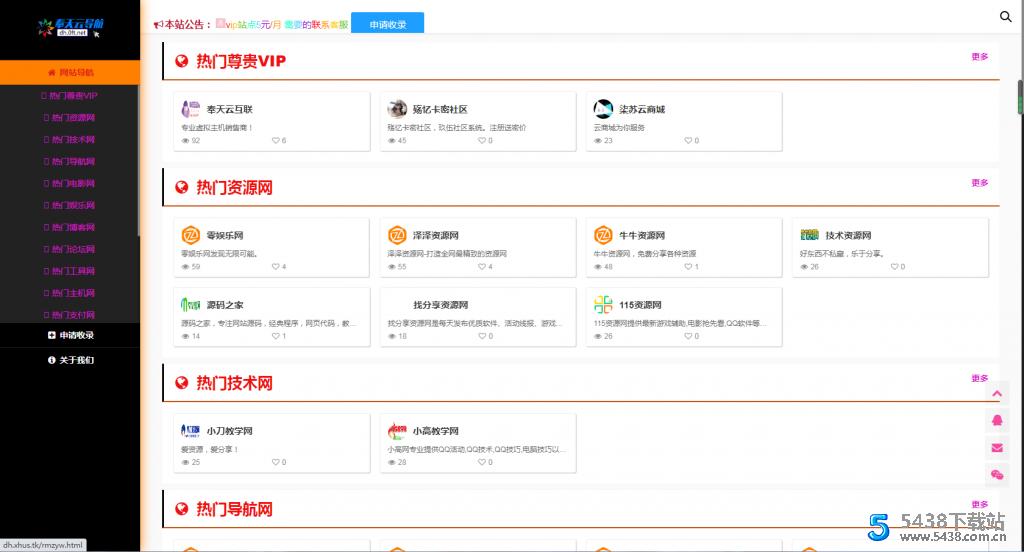
Task: Select 网站导航 in the sidebar
Action: (x=70, y=73)
